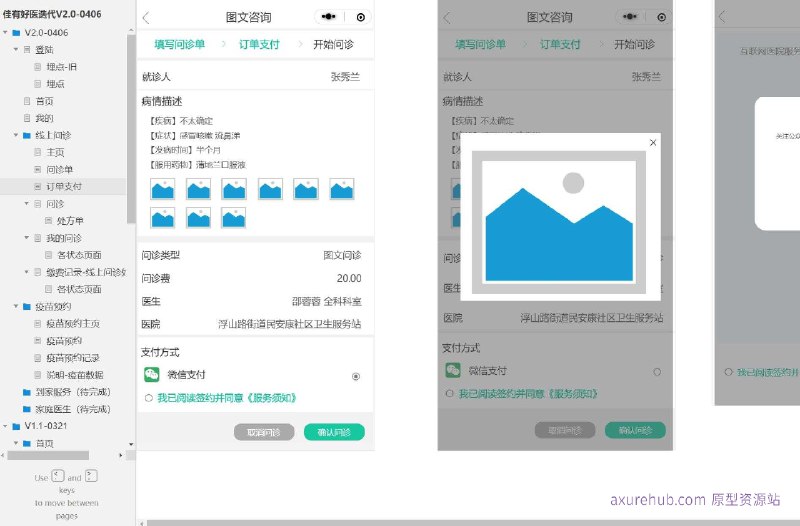Select the 开始问诊 step in first phone
This screenshot has height=526, width=800.
click(334, 44)
